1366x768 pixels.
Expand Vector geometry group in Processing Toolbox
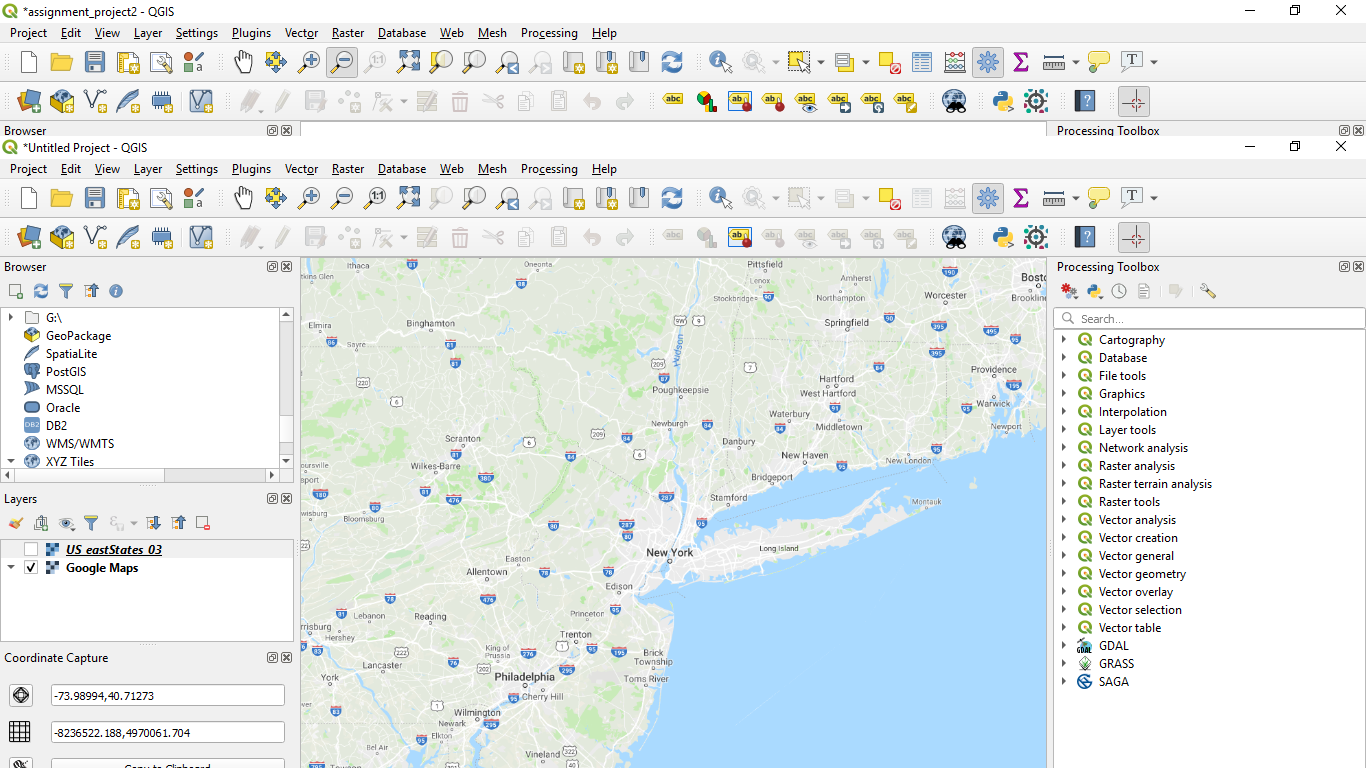click(x=1064, y=573)
